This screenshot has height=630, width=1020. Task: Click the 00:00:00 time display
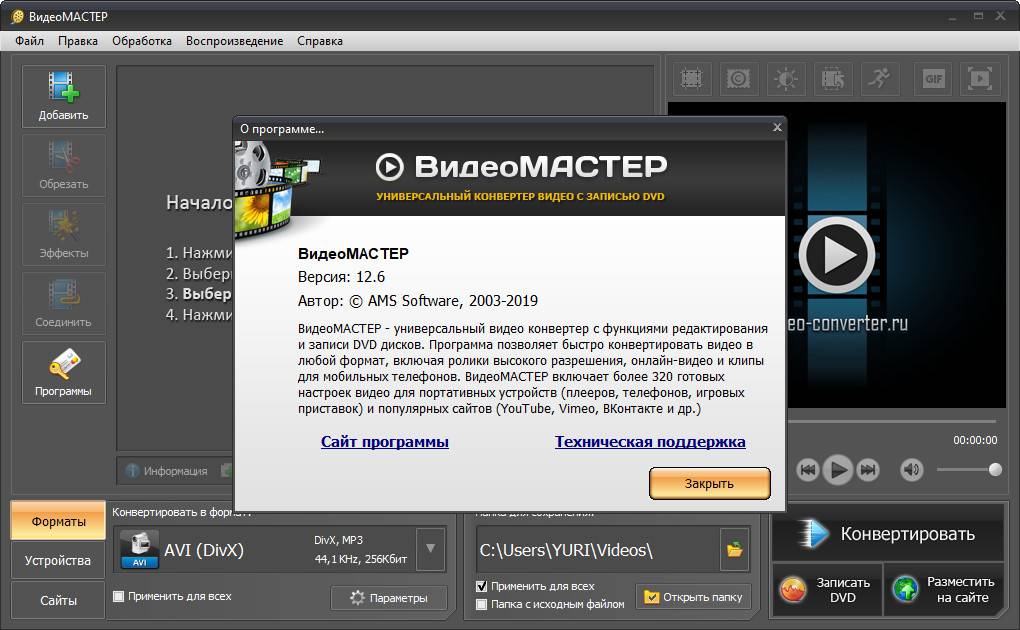tap(974, 440)
